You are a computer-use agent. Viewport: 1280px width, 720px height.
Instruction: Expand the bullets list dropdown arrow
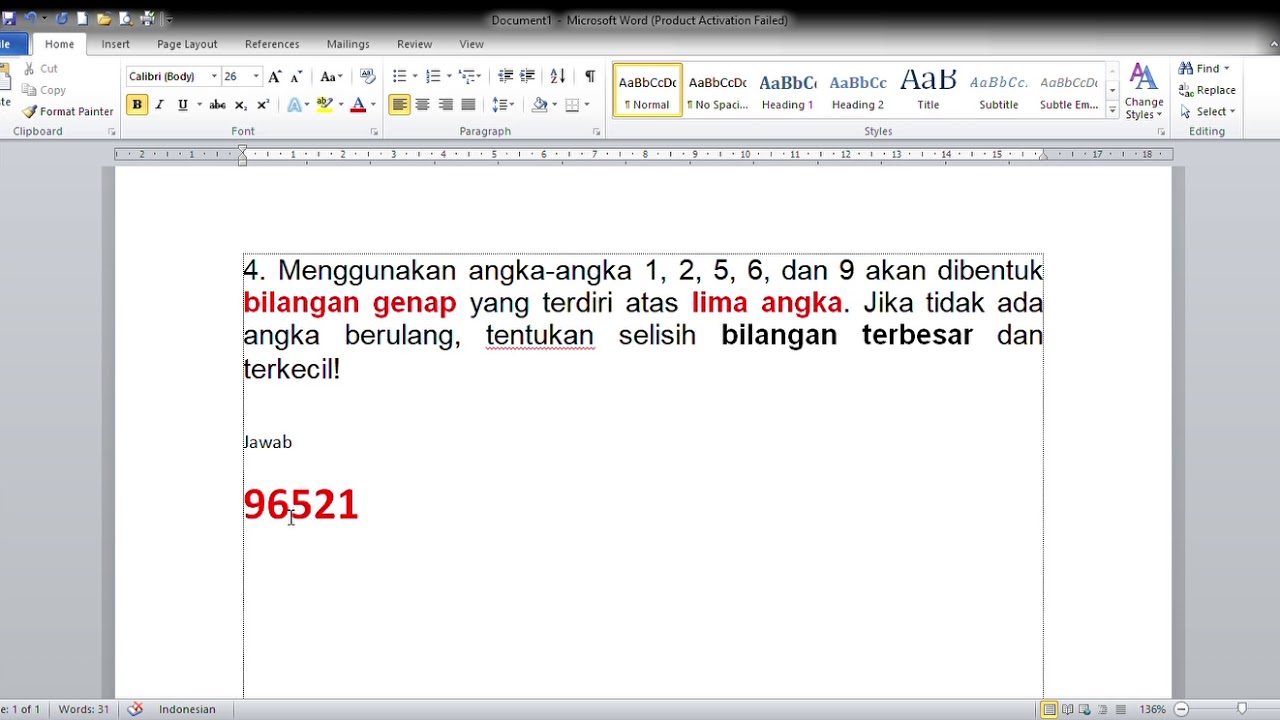[414, 77]
